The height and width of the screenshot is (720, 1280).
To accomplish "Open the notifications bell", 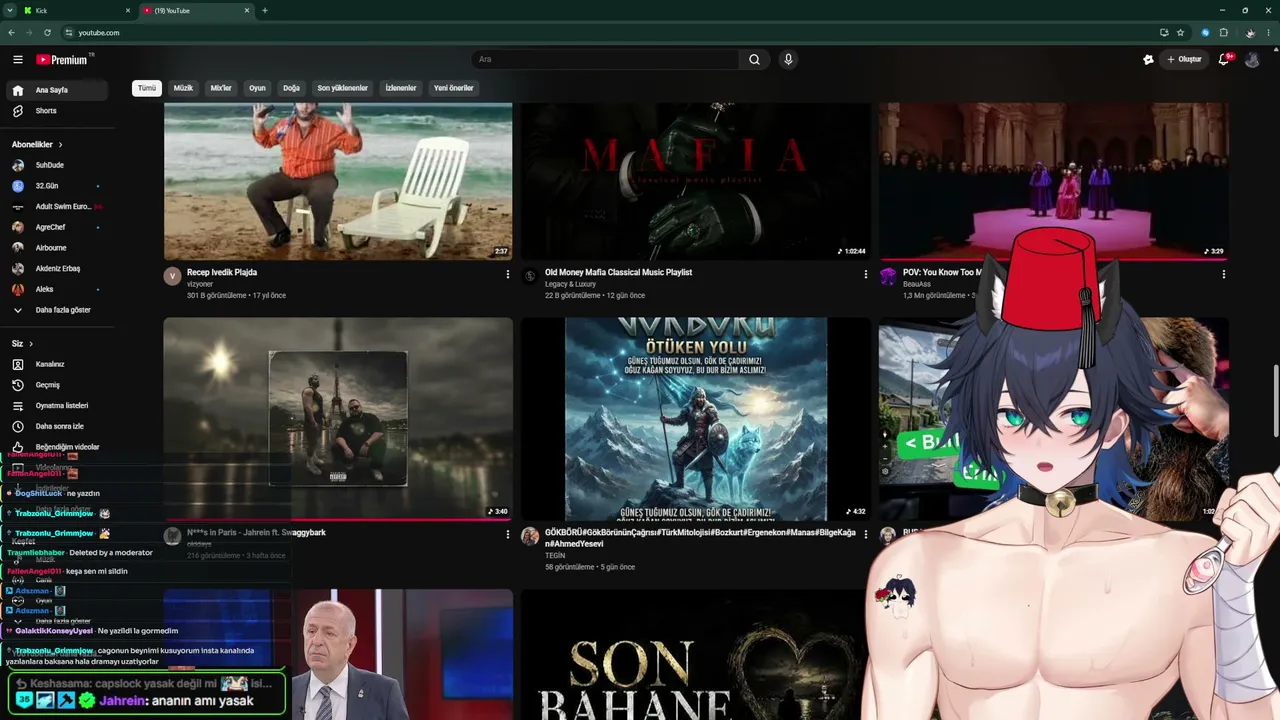I will [1223, 60].
